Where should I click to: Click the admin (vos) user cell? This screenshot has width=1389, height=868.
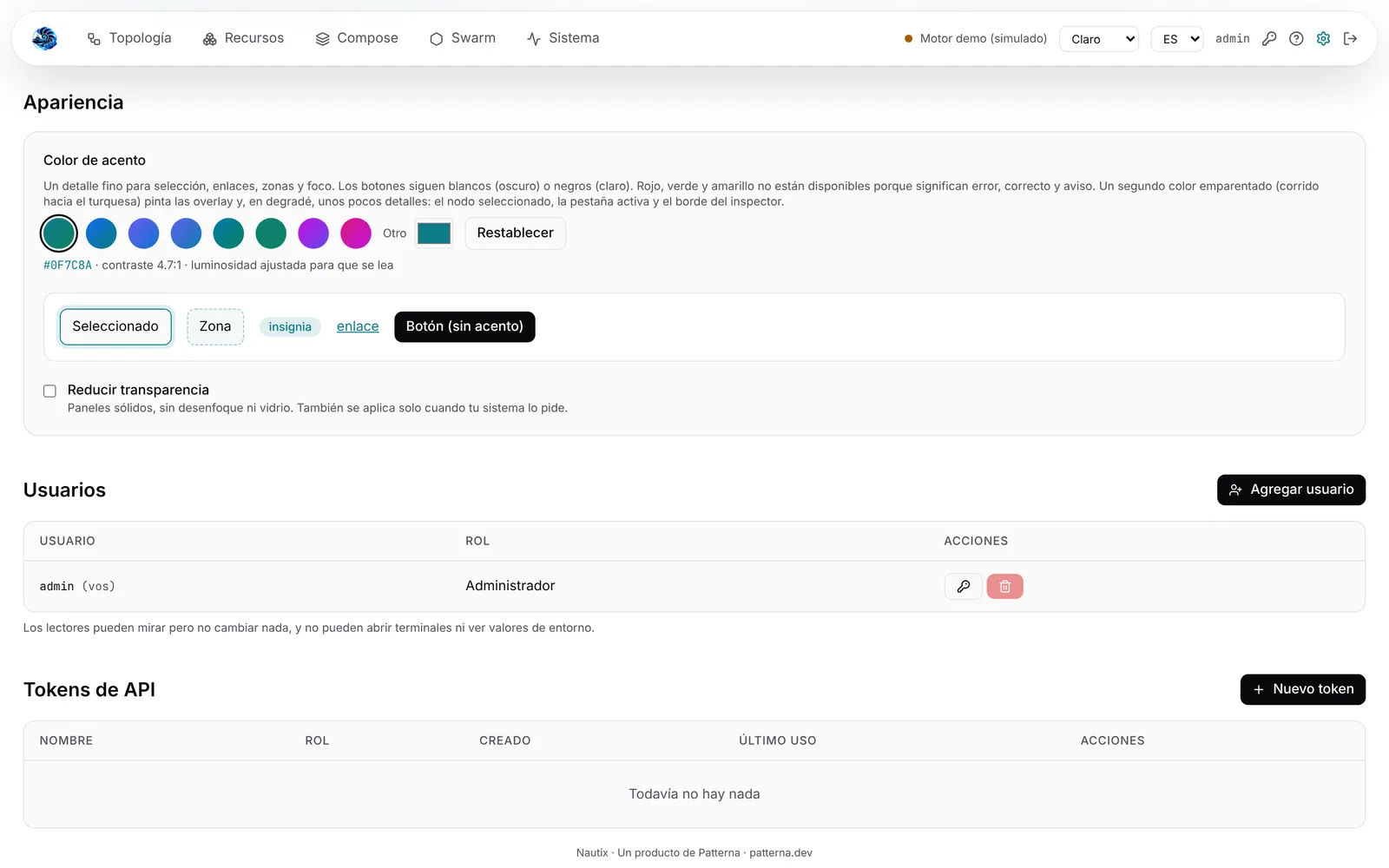pyautogui.click(x=77, y=587)
